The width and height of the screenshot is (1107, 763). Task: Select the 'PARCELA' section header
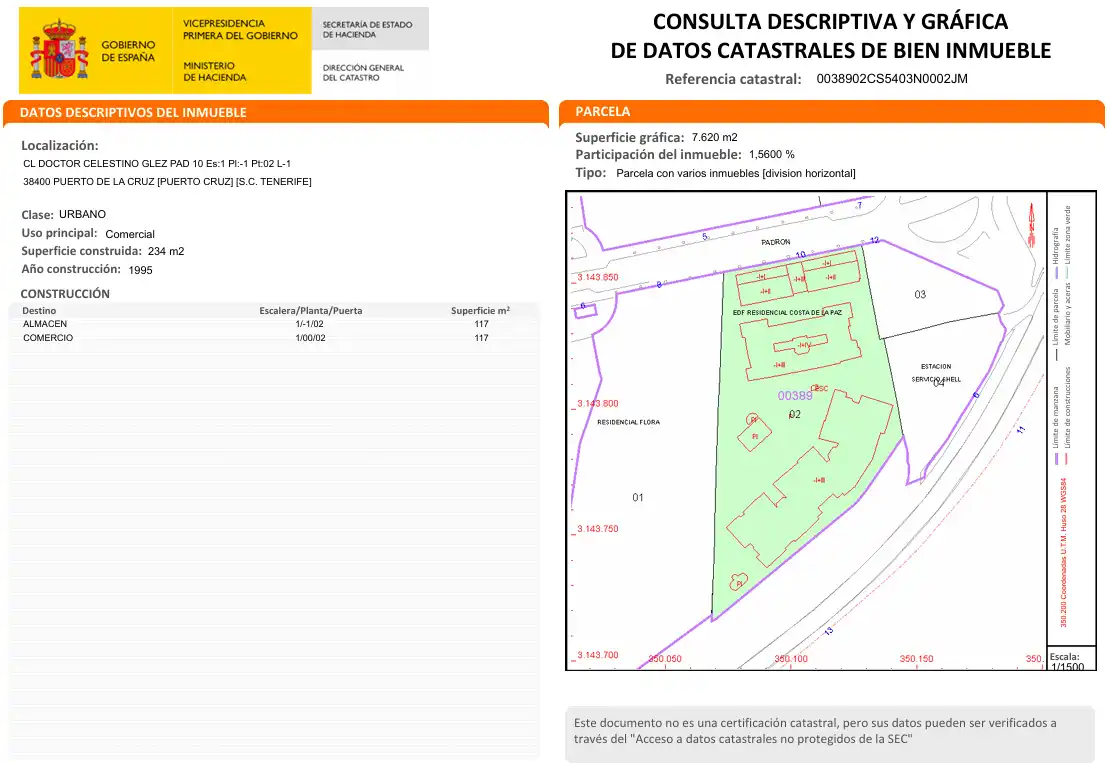[x=603, y=112]
